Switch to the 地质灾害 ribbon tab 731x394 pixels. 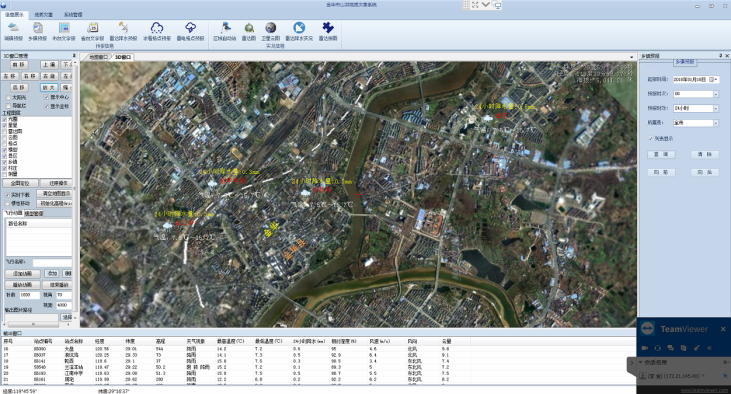[44, 14]
